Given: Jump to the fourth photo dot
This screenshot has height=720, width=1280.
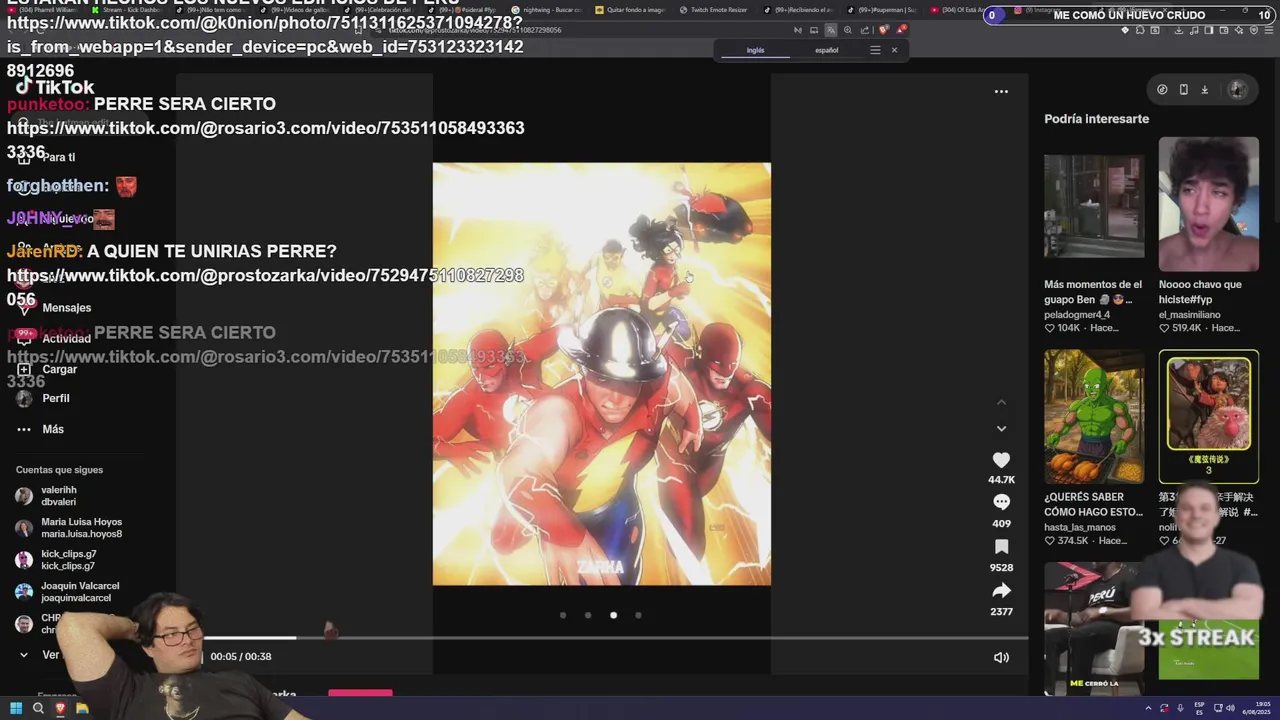Looking at the screenshot, I should tap(638, 615).
